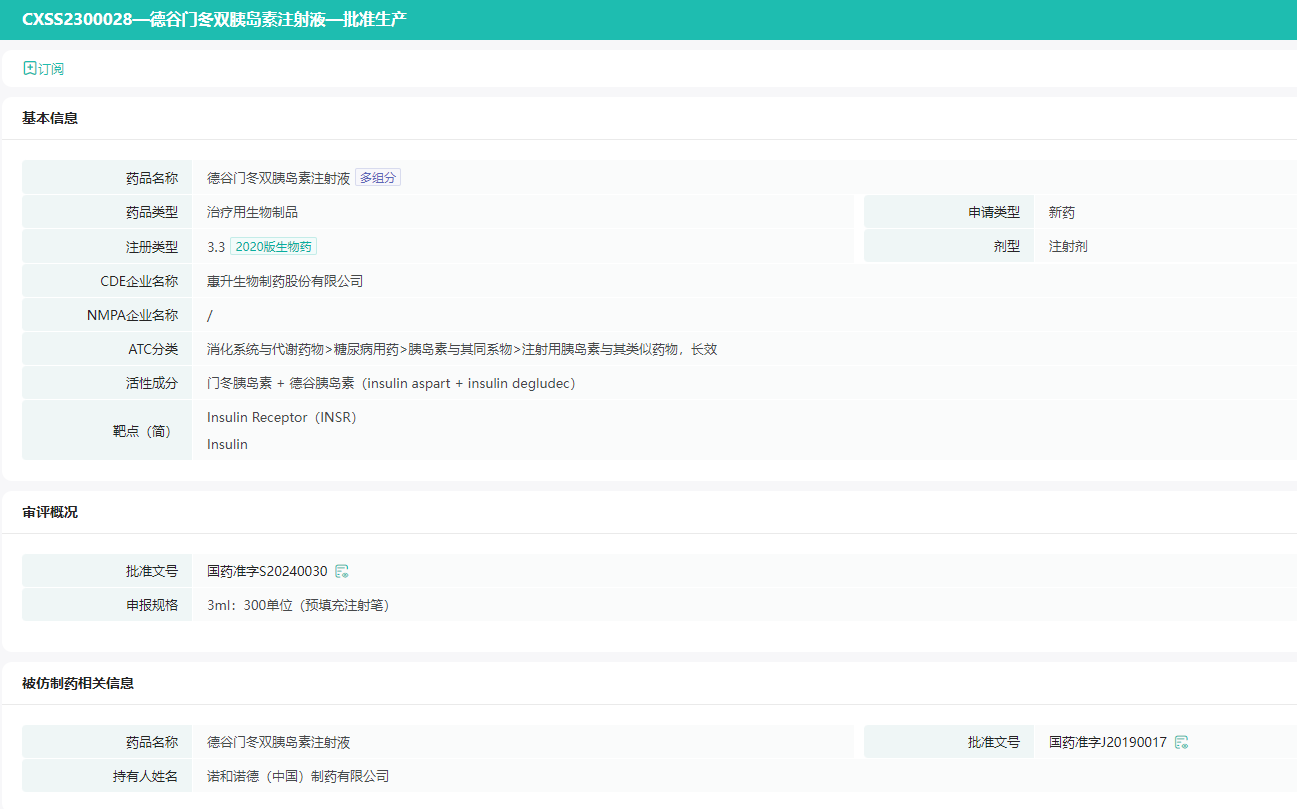Click the 基本信息 section header
Viewport: 1297px width, 809px height.
pyautogui.click(x=50, y=118)
